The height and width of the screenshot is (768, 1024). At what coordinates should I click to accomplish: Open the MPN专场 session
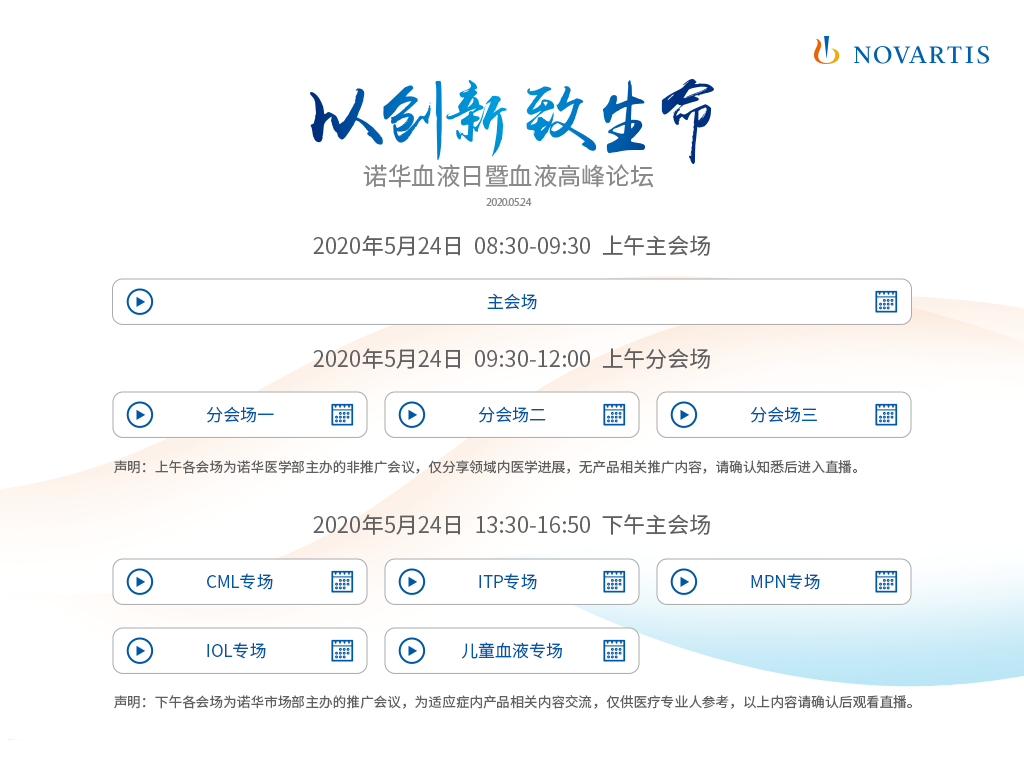784,582
